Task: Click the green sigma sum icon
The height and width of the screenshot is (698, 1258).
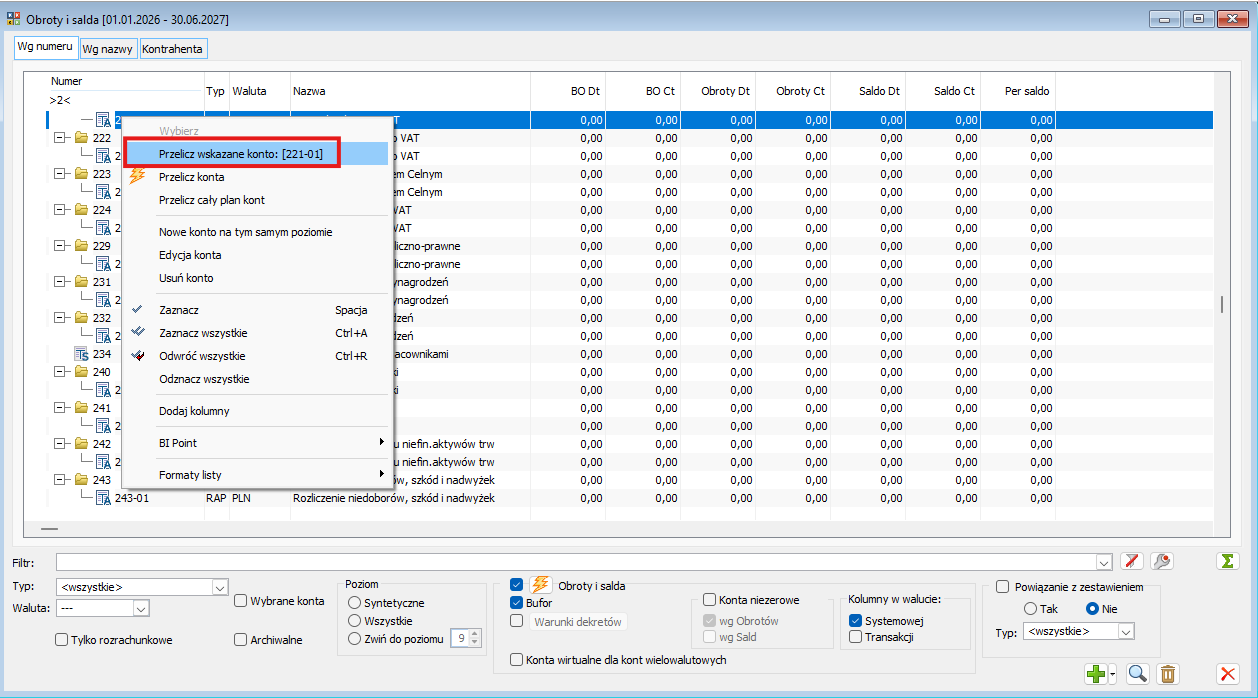Action: tap(1227, 561)
